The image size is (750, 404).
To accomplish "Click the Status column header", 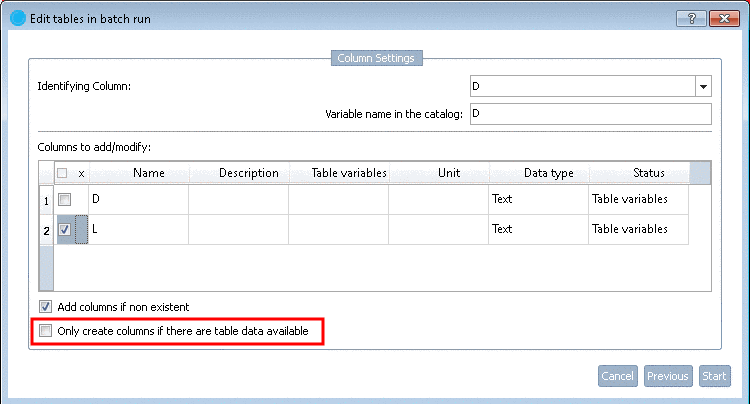I will (639, 173).
